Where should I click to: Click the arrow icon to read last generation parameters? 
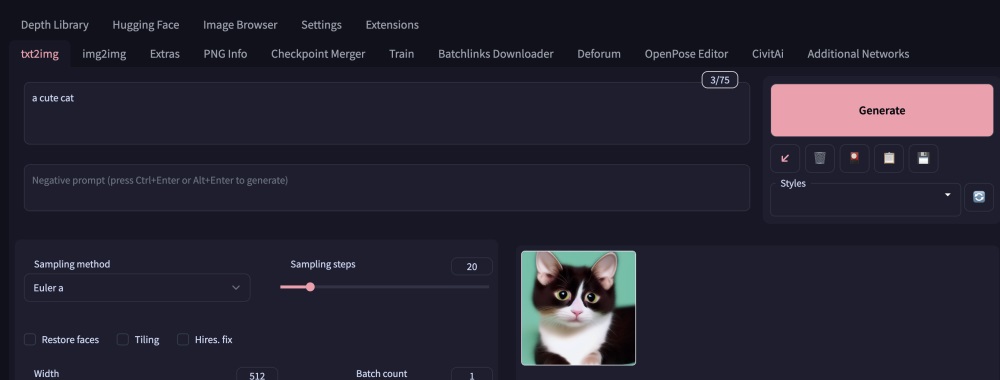click(785, 159)
